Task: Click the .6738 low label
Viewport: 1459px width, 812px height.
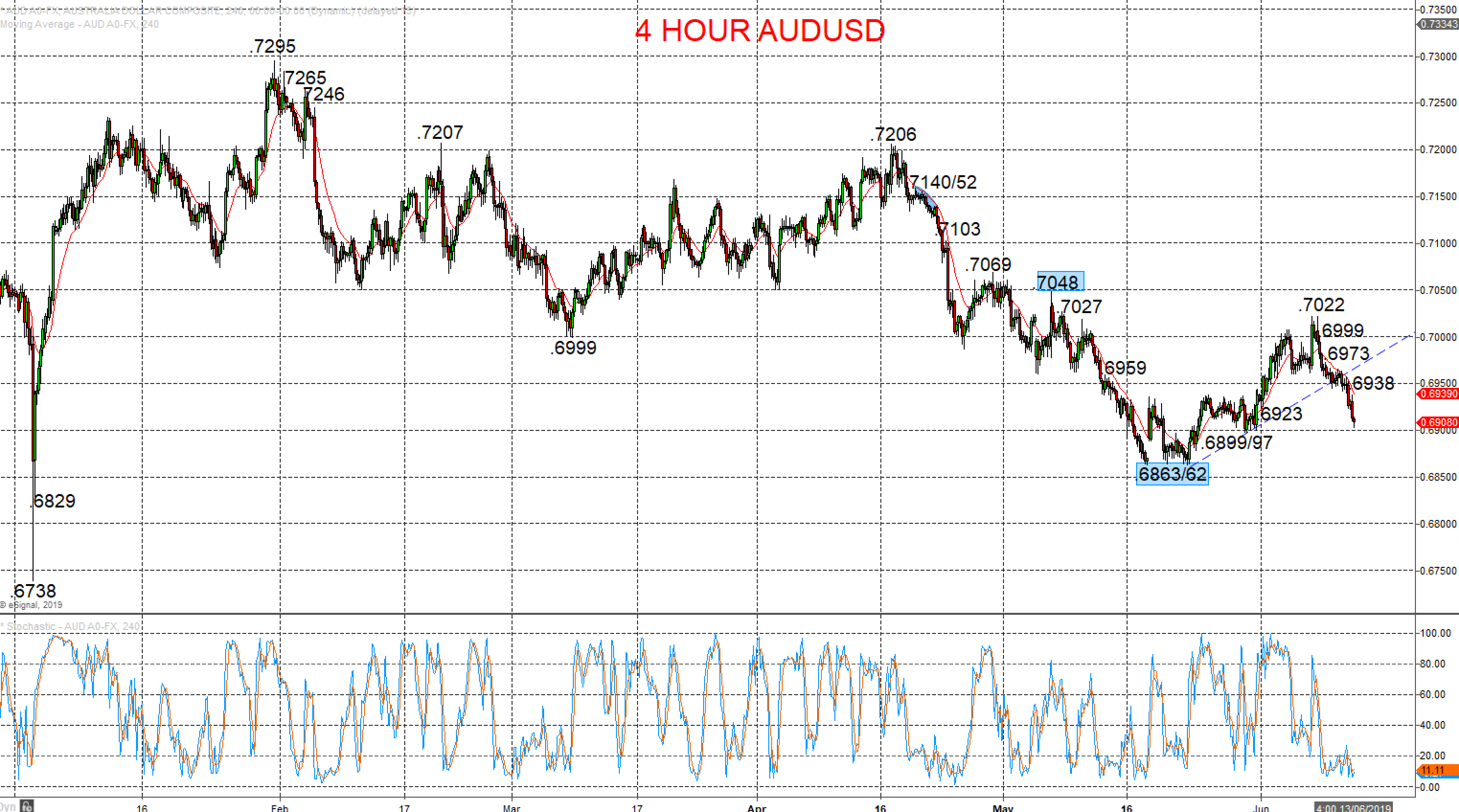Action: [x=34, y=591]
